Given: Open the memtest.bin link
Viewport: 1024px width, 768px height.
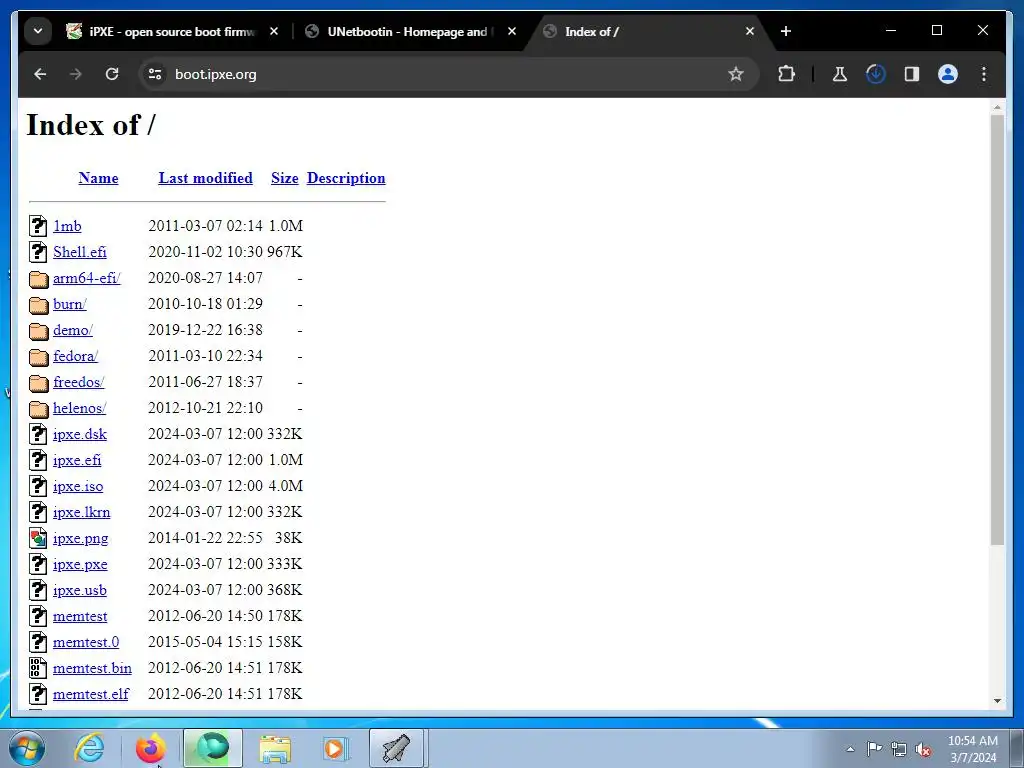Looking at the screenshot, I should 92,669.
